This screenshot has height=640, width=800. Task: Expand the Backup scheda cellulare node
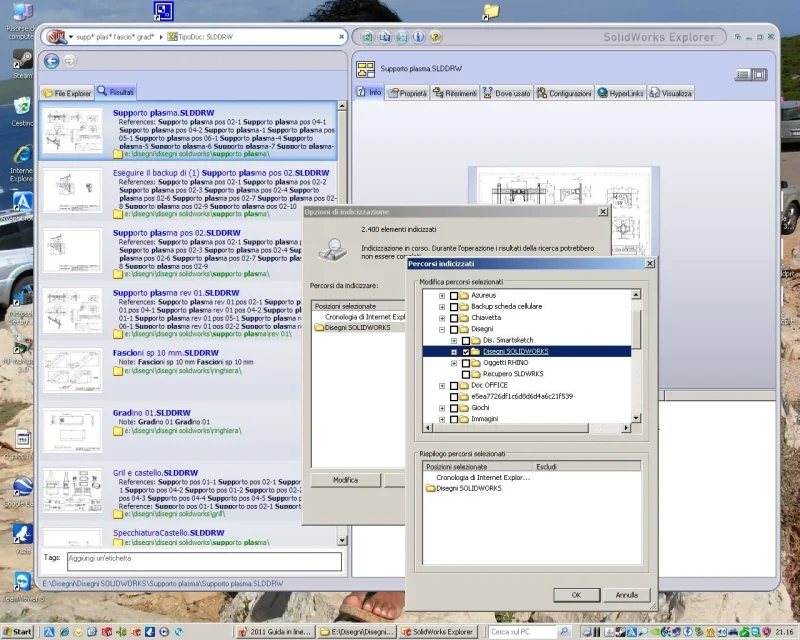click(442, 307)
